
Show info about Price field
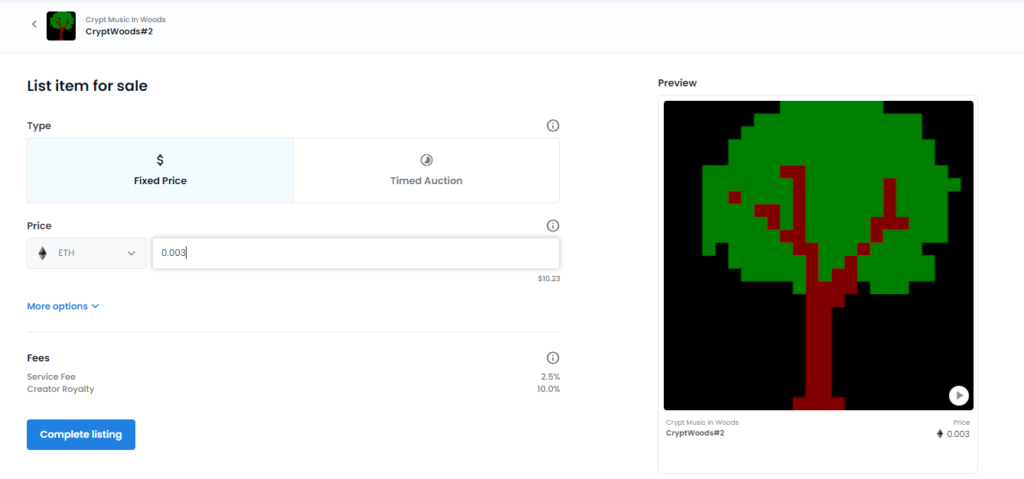(x=552, y=225)
